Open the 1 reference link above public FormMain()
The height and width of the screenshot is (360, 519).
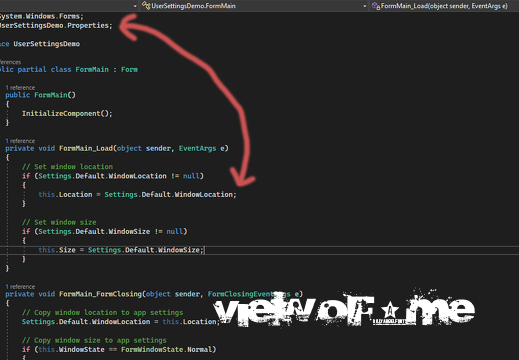(x=20, y=88)
